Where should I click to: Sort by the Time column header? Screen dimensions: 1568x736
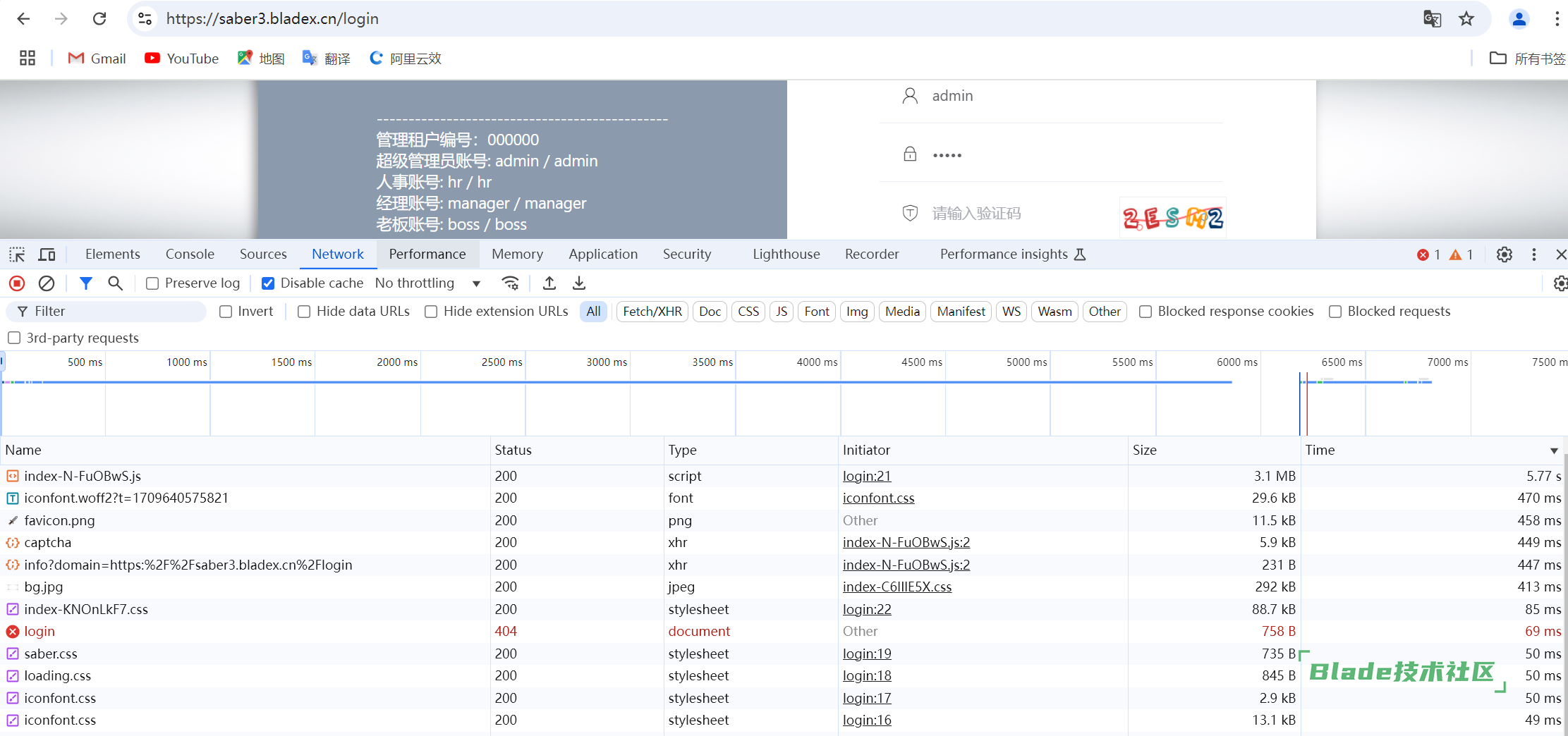point(1432,450)
